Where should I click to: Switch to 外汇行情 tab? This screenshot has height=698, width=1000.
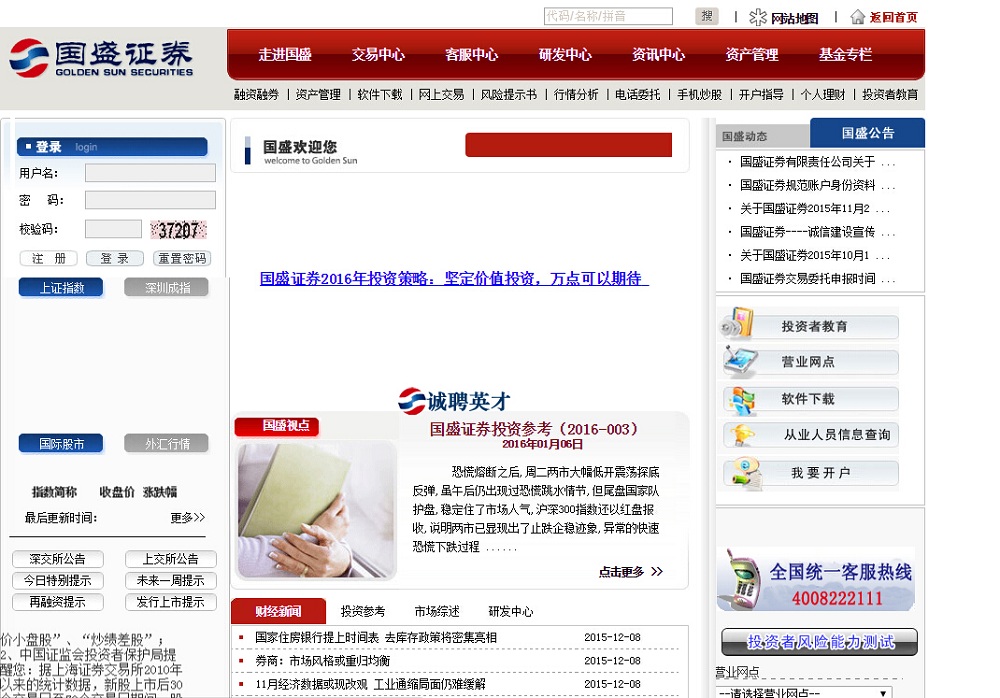pyautogui.click(x=166, y=443)
